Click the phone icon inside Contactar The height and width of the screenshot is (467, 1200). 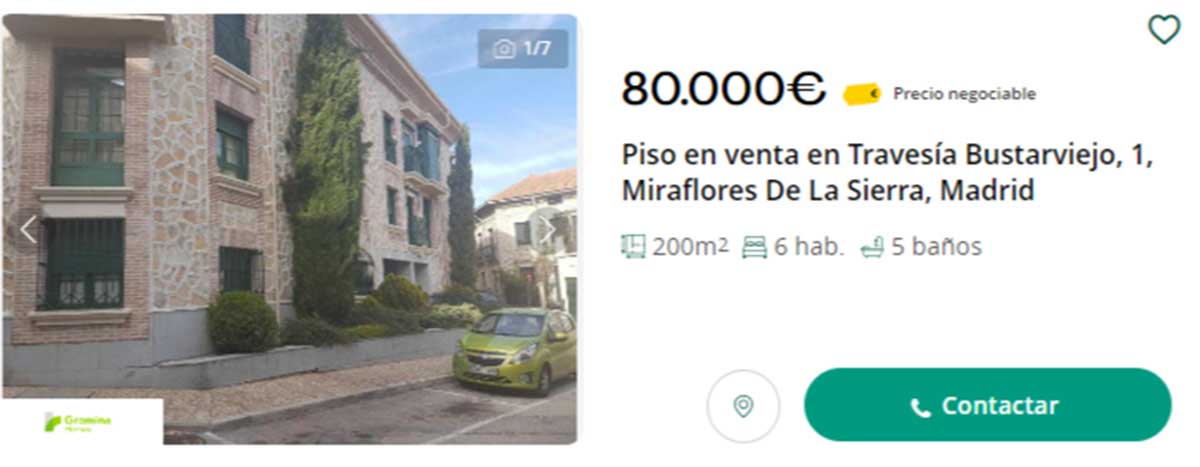pos(921,407)
